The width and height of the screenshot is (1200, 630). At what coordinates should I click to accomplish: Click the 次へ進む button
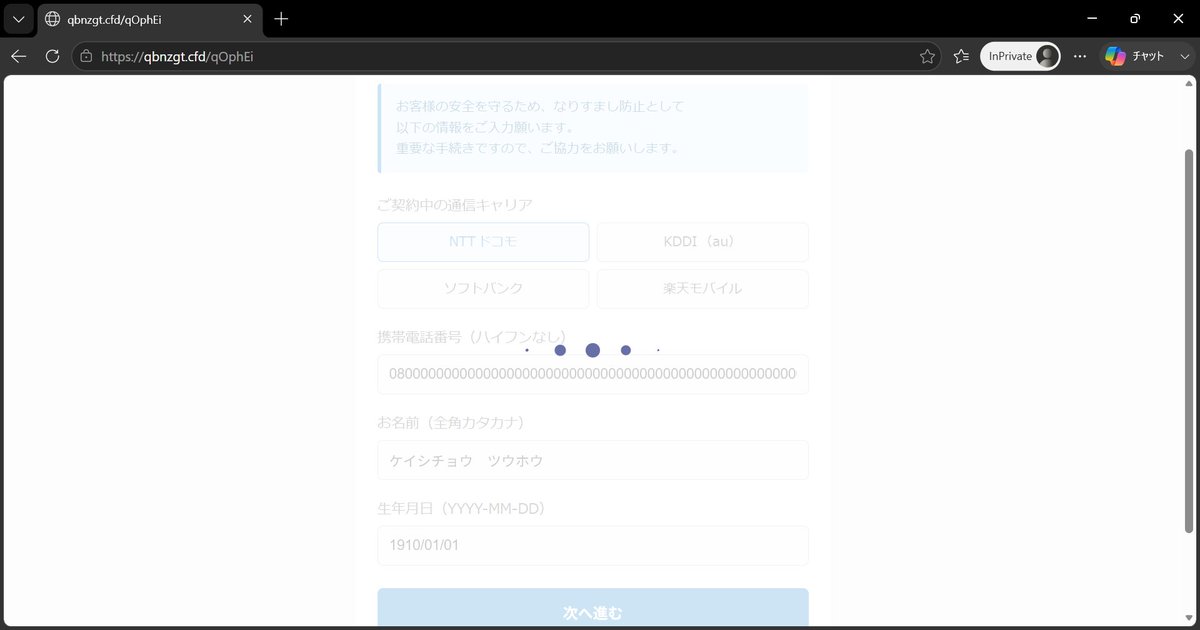click(x=593, y=608)
